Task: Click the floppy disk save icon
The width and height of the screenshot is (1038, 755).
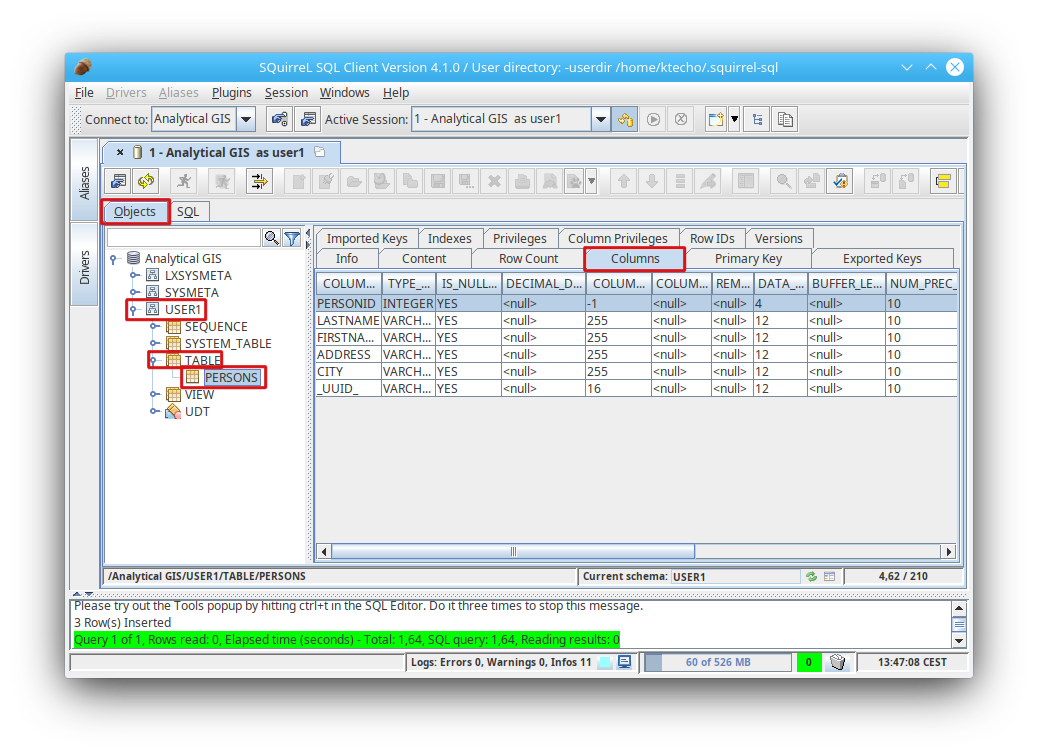Action: 438,181
